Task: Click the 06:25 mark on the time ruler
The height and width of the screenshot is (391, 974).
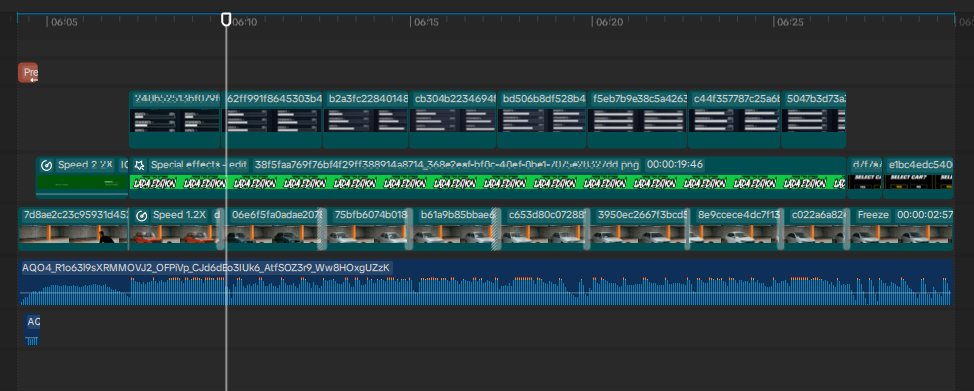Action: (x=790, y=22)
